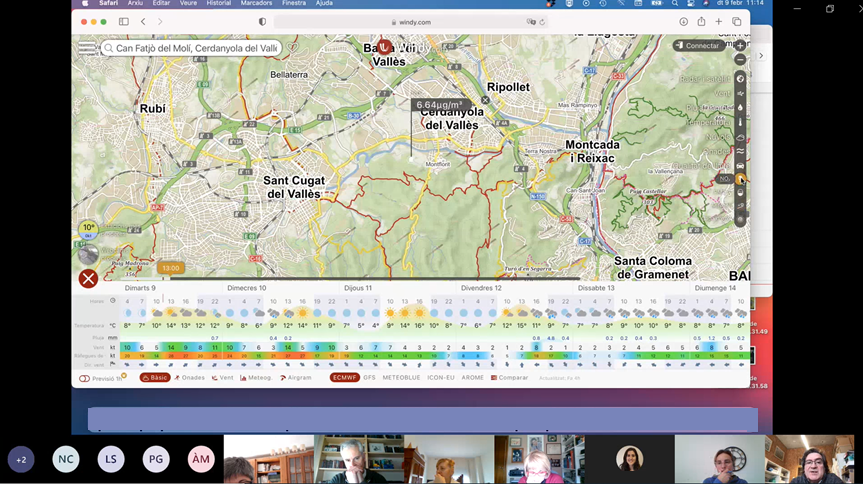Screen dimensions: 863x484
Task: Switch to the Onades tab
Action: click(x=189, y=378)
